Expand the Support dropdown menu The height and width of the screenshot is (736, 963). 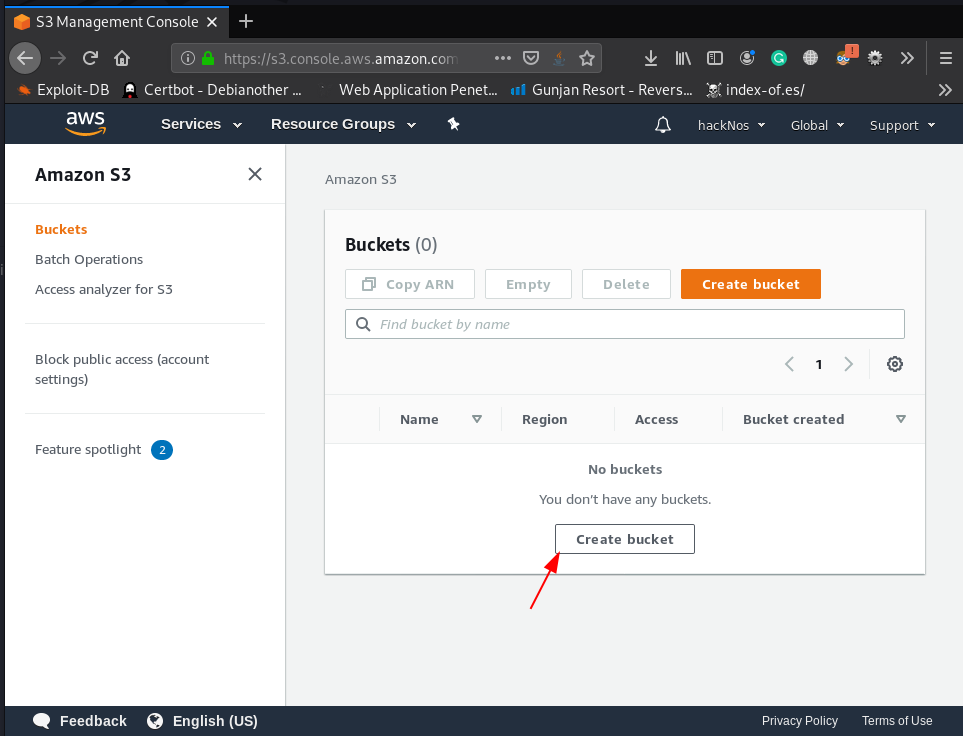click(x=902, y=125)
